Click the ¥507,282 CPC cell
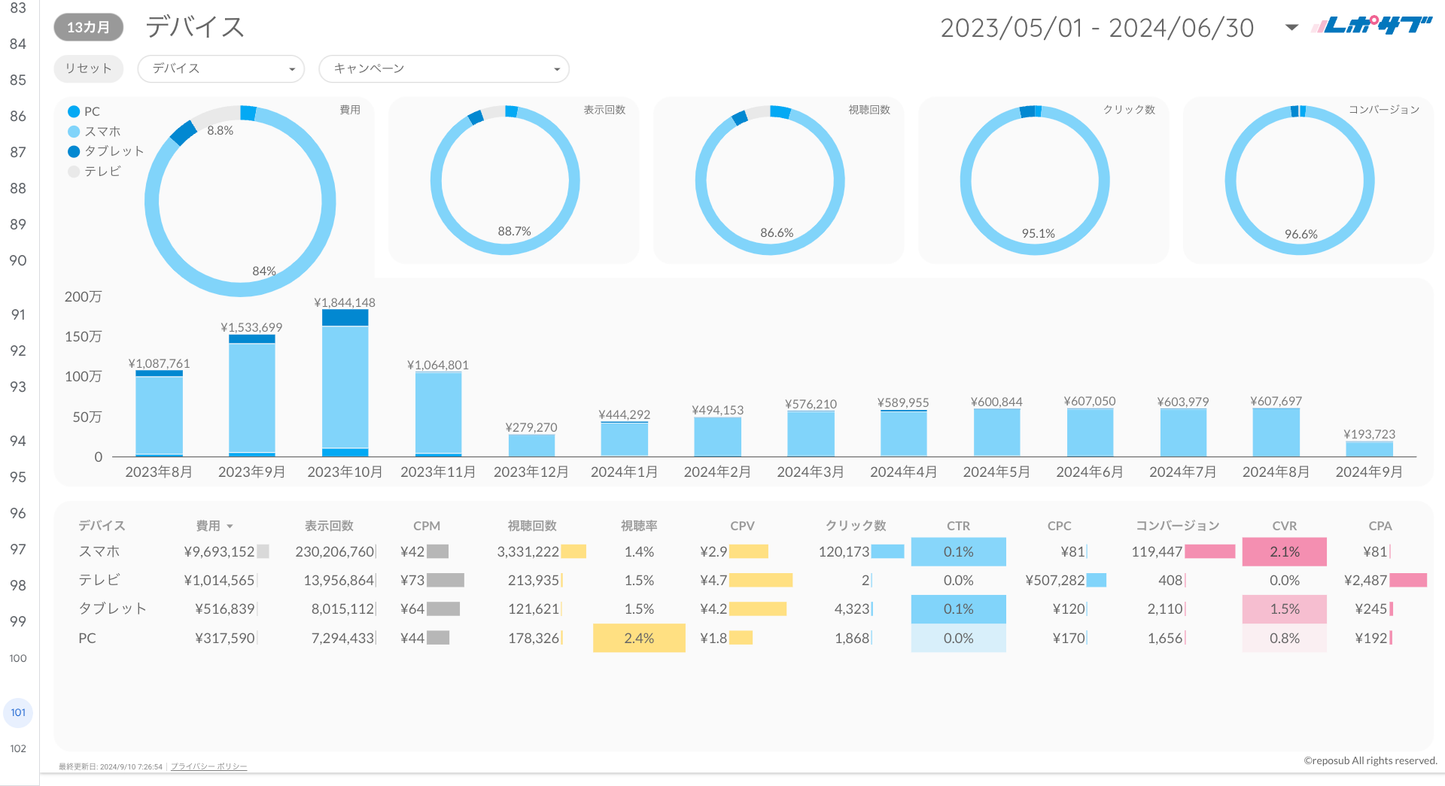 pyautogui.click(x=1055, y=580)
